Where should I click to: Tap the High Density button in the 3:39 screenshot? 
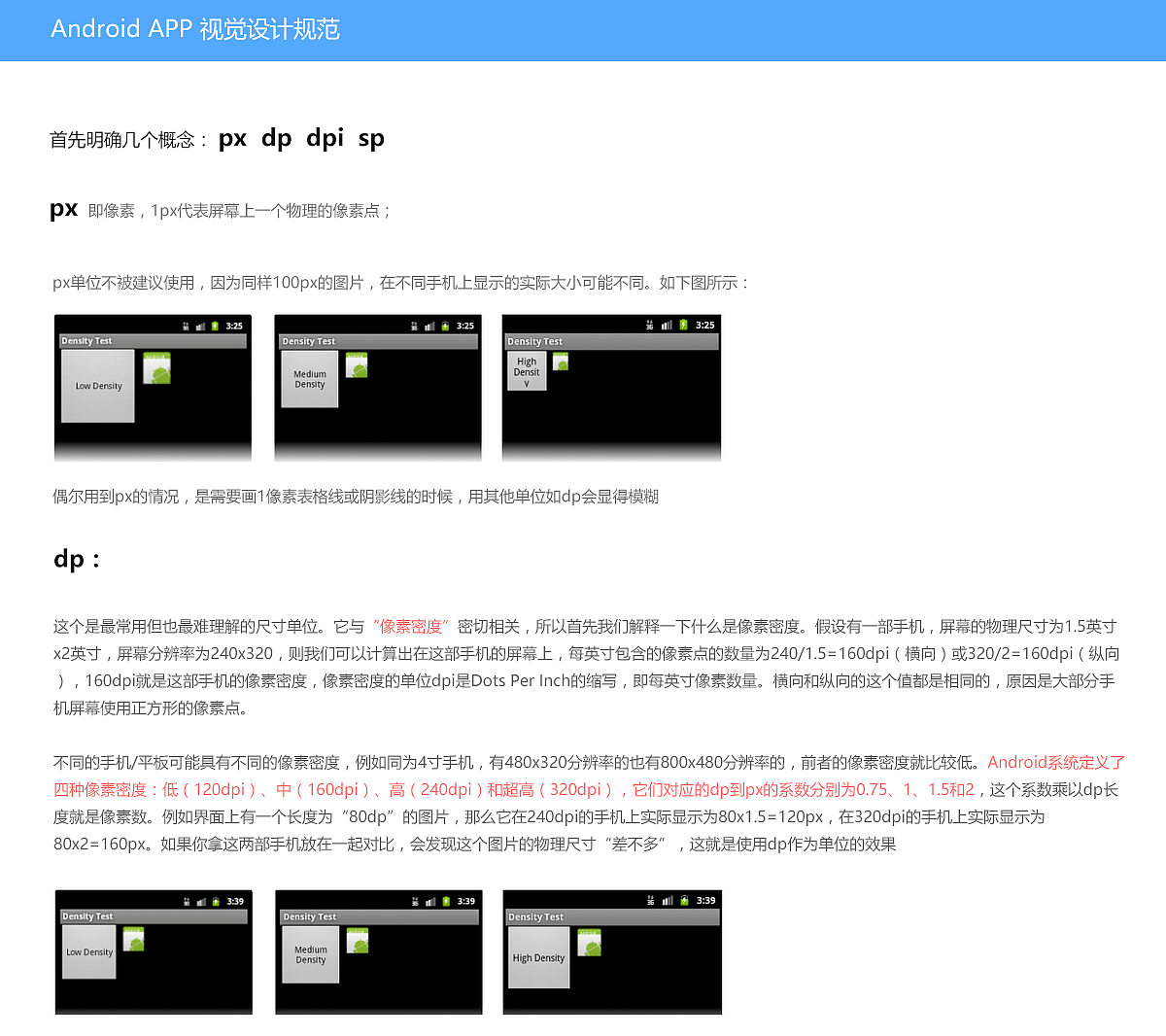[x=538, y=957]
